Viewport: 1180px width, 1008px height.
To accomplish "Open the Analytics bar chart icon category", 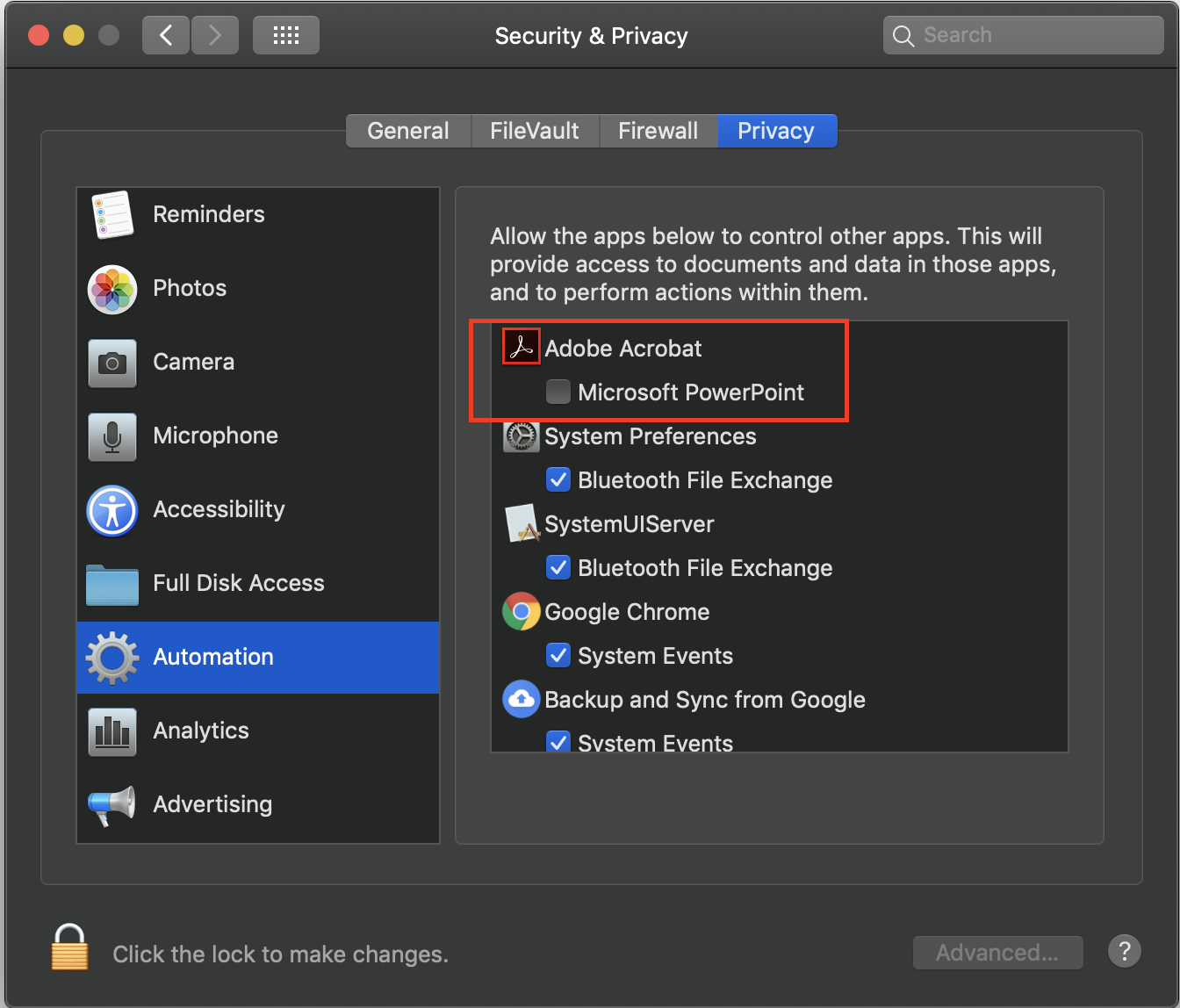I will 112,731.
